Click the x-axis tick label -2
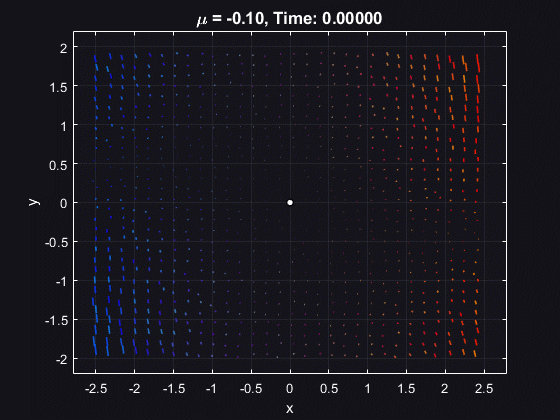 tap(135, 389)
